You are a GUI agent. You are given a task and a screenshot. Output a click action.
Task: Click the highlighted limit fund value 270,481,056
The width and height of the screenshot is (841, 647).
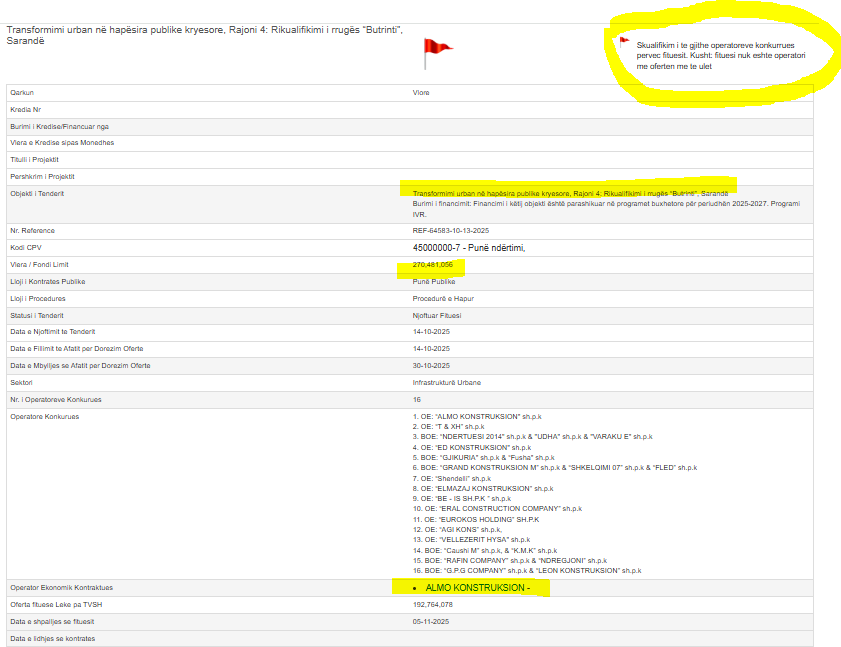point(432,265)
